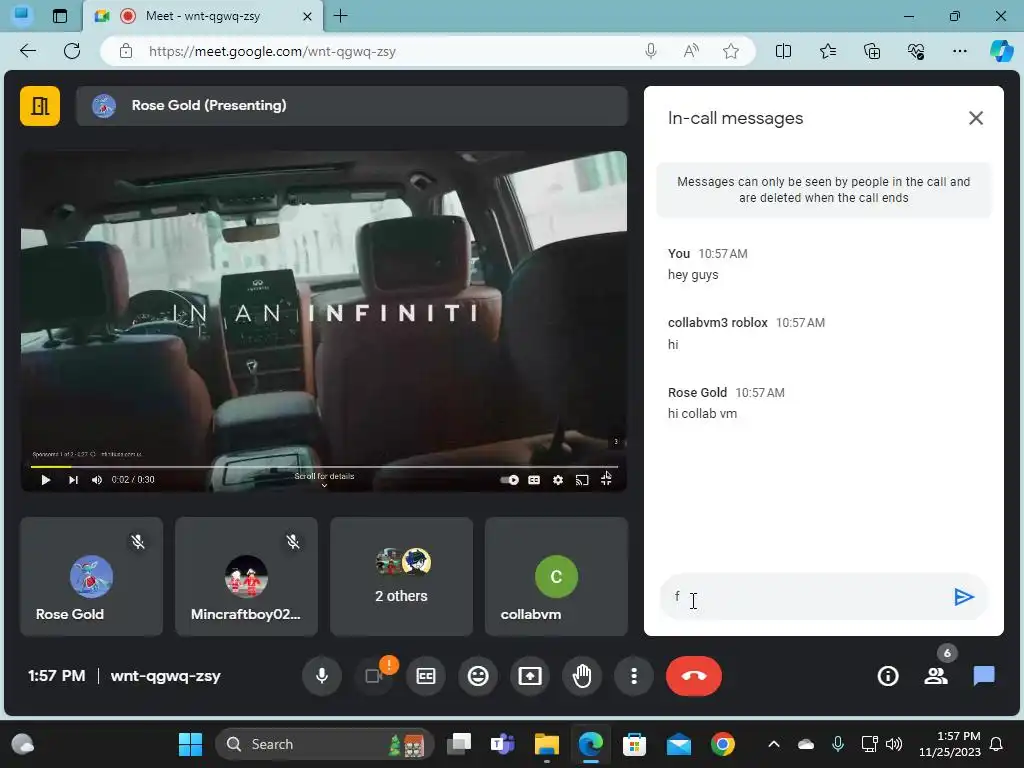This screenshot has width=1024, height=768.
Task: Open the emoji reactions
Action: (x=478, y=676)
